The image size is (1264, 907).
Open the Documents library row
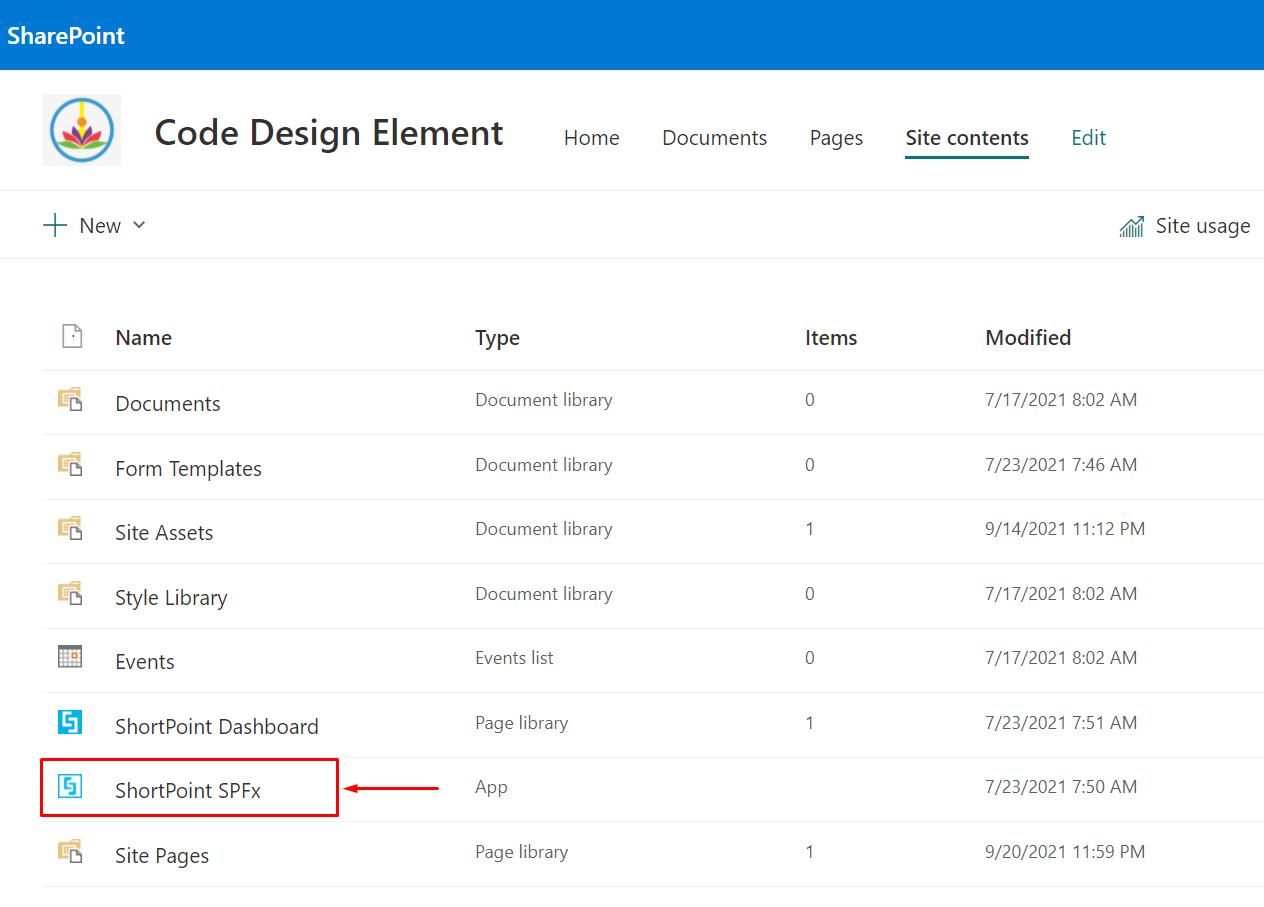168,404
